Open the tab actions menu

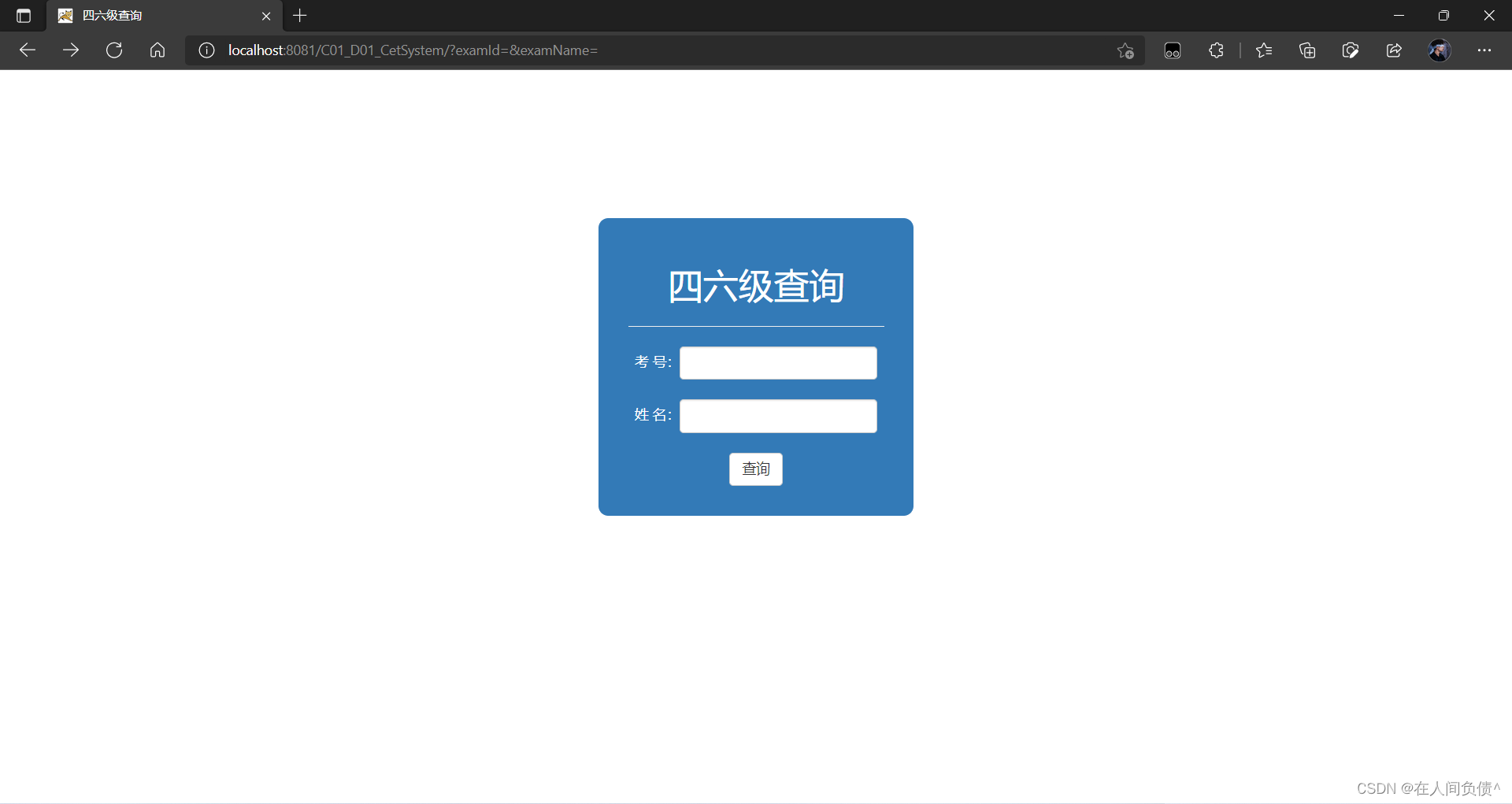tap(22, 15)
